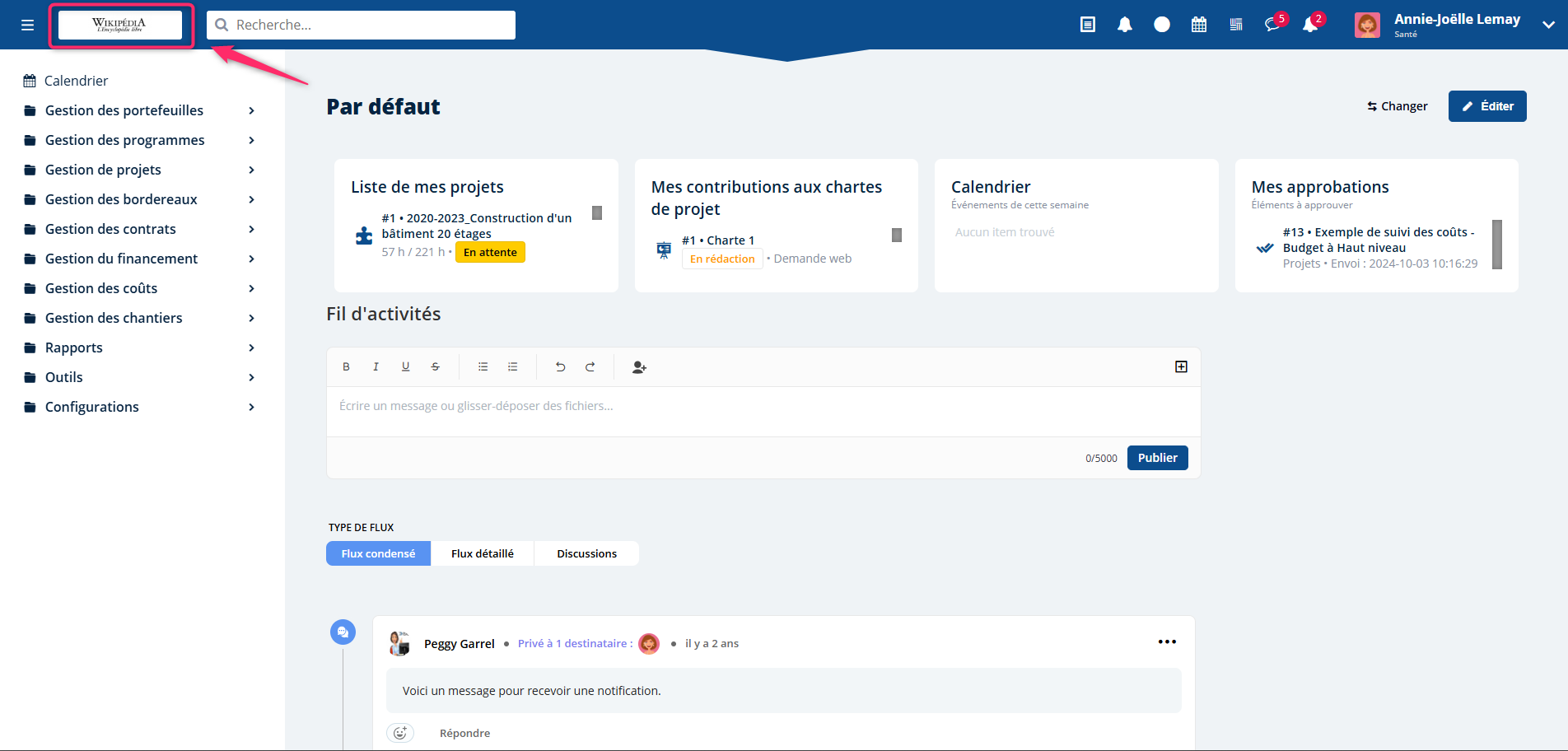Click the calendar icon in top bar
Screen dimensions: 1568x751
[x=1199, y=25]
